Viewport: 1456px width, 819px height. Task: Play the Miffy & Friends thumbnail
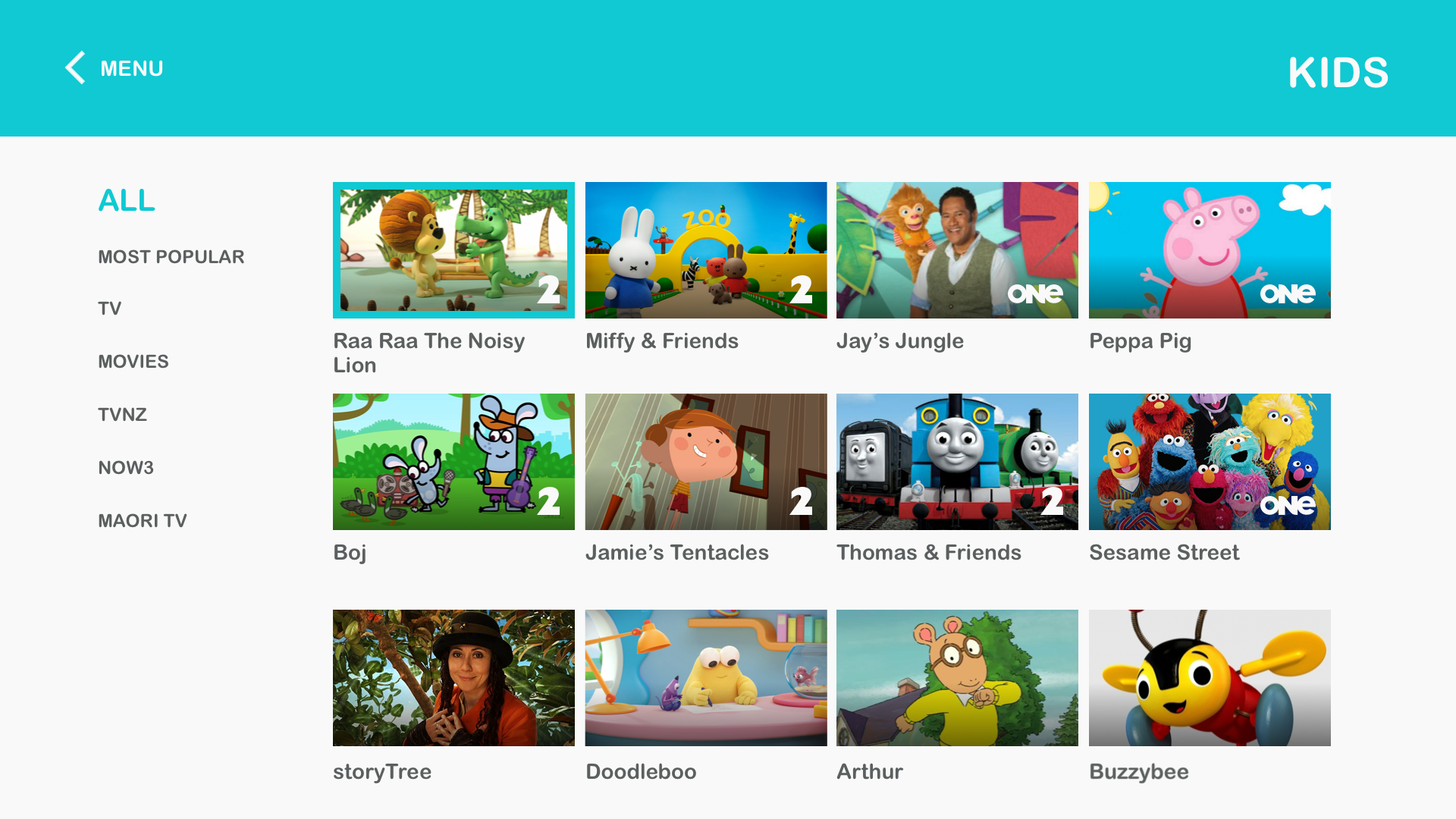tap(706, 250)
